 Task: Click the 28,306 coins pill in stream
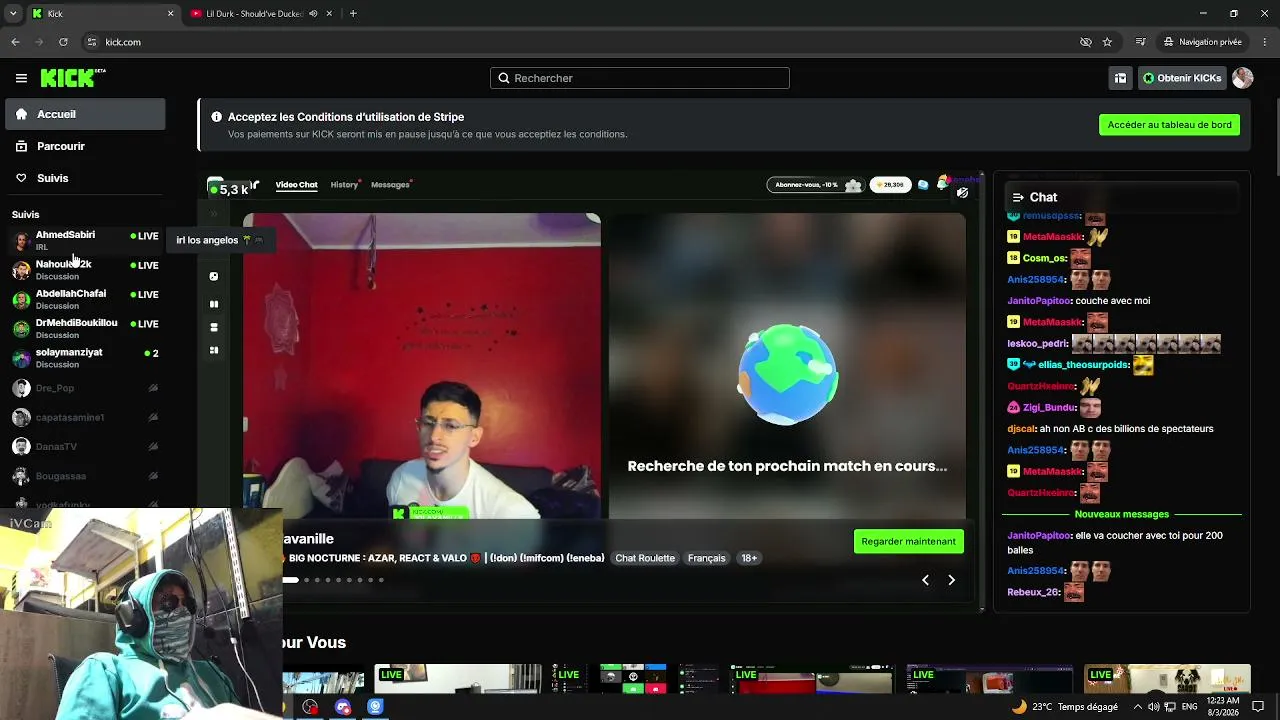[889, 185]
